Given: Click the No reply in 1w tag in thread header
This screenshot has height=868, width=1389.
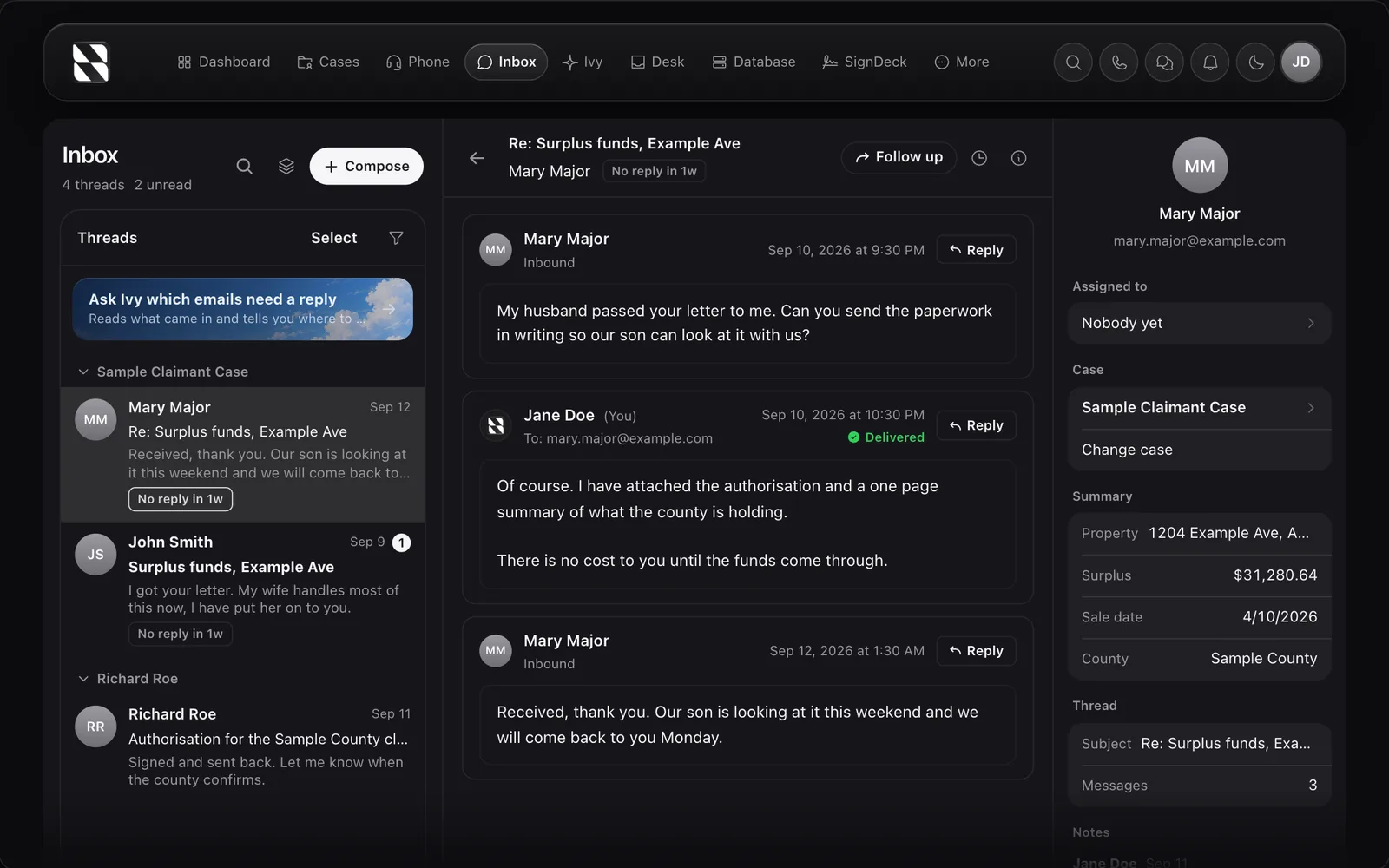Looking at the screenshot, I should pos(654,171).
